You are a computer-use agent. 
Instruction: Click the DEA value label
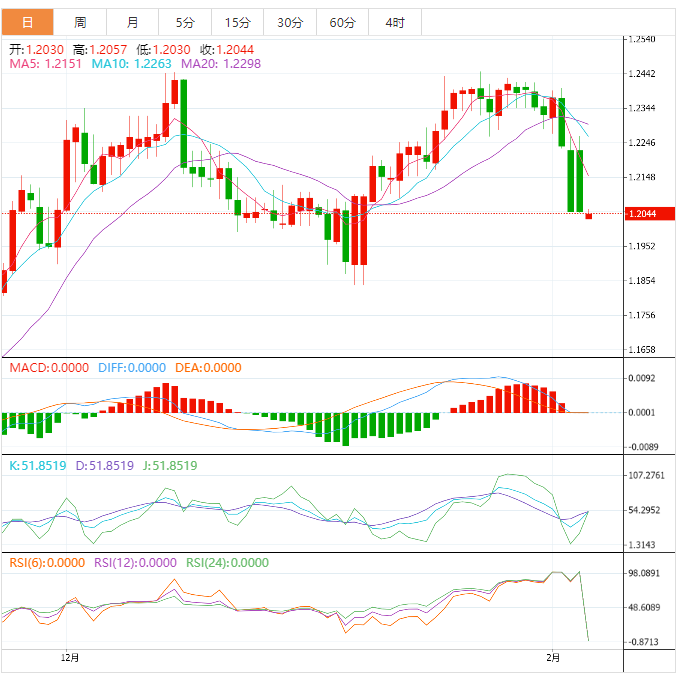pos(208,367)
